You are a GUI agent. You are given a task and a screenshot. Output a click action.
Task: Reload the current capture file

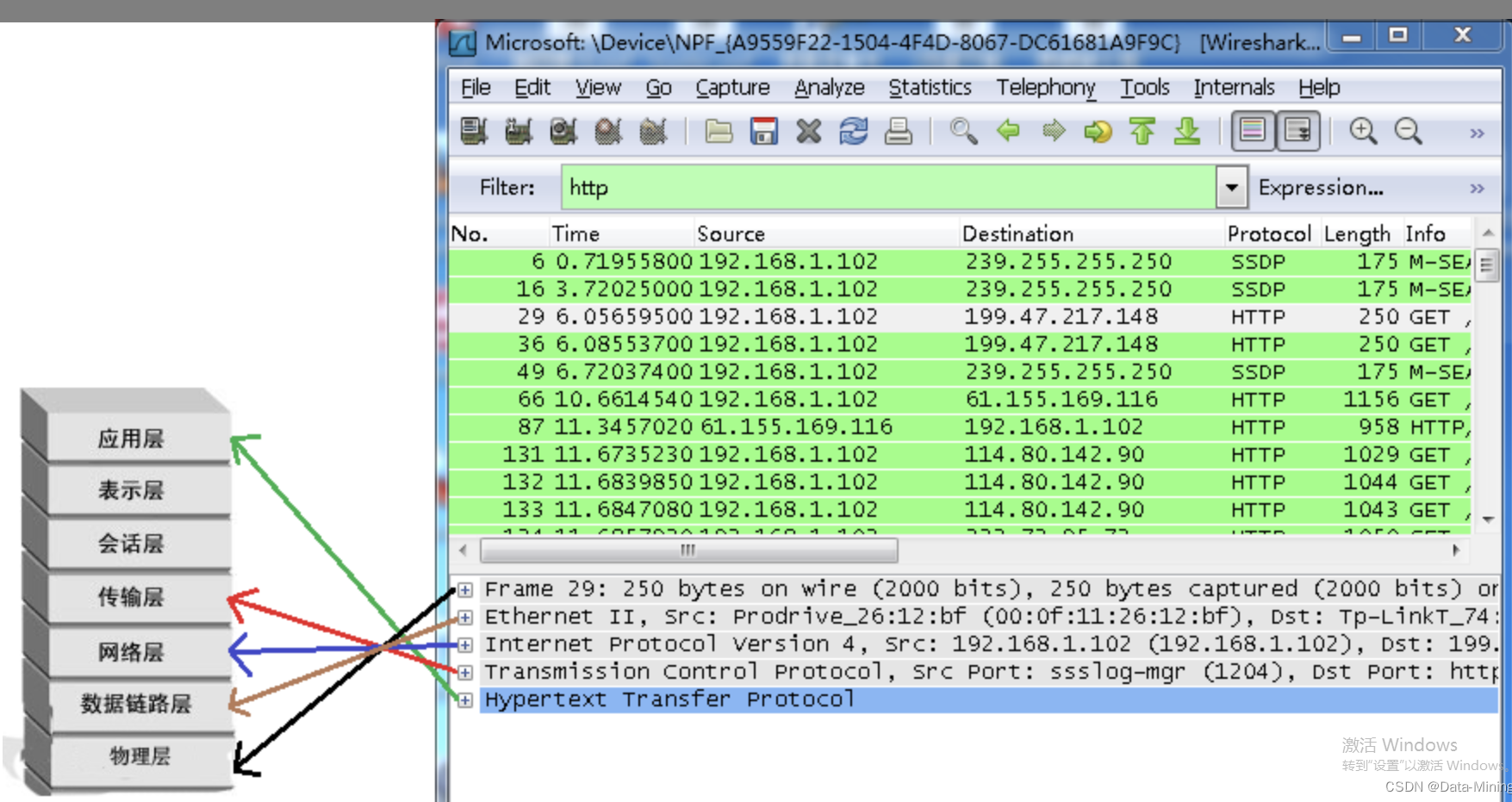click(x=852, y=131)
